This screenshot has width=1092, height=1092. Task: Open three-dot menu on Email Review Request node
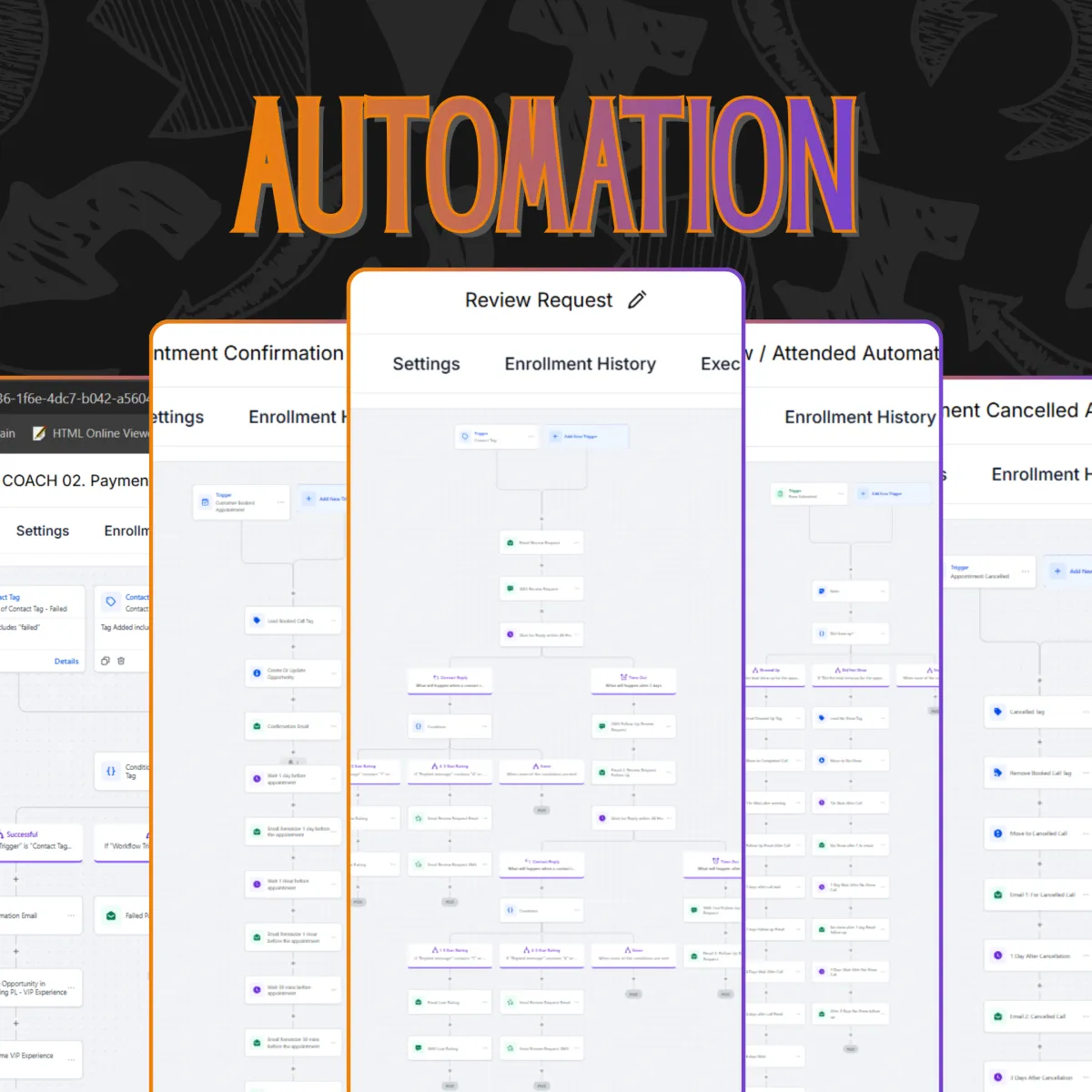574,542
